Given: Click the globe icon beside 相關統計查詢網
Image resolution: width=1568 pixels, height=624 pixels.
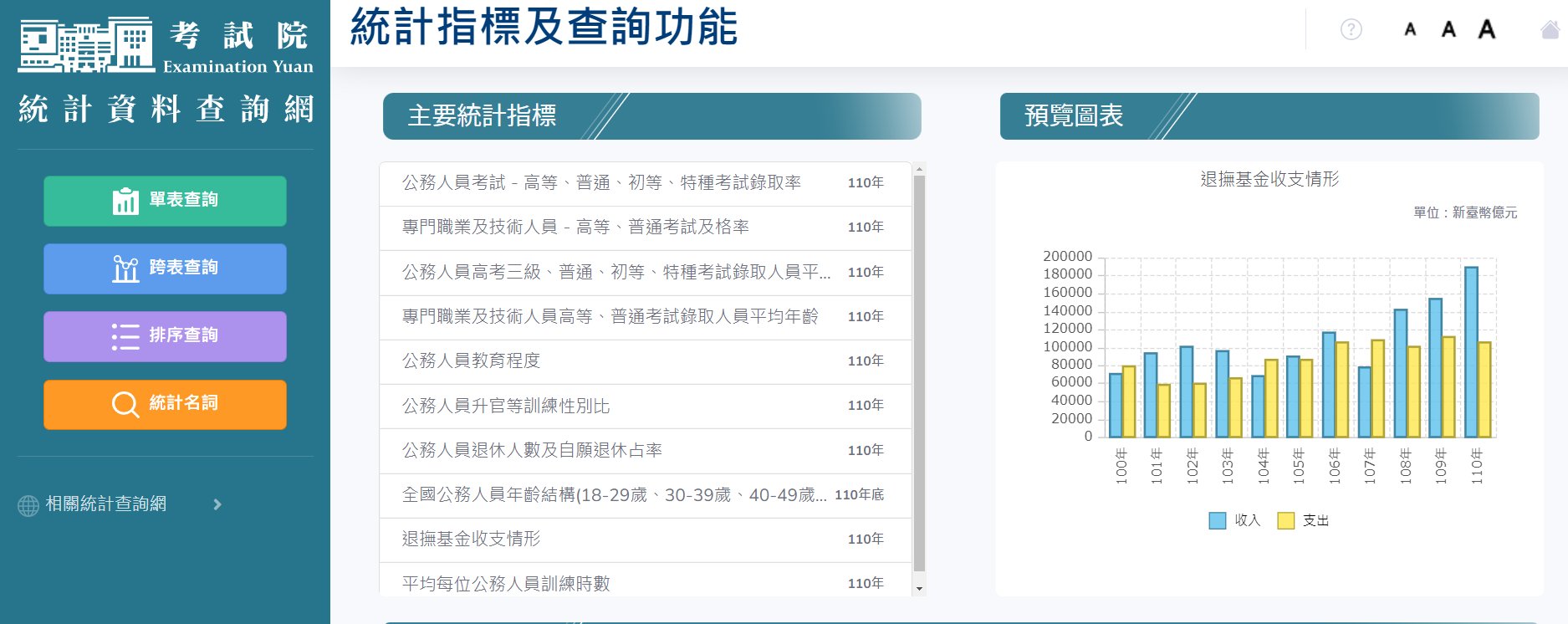Looking at the screenshot, I should 28,505.
